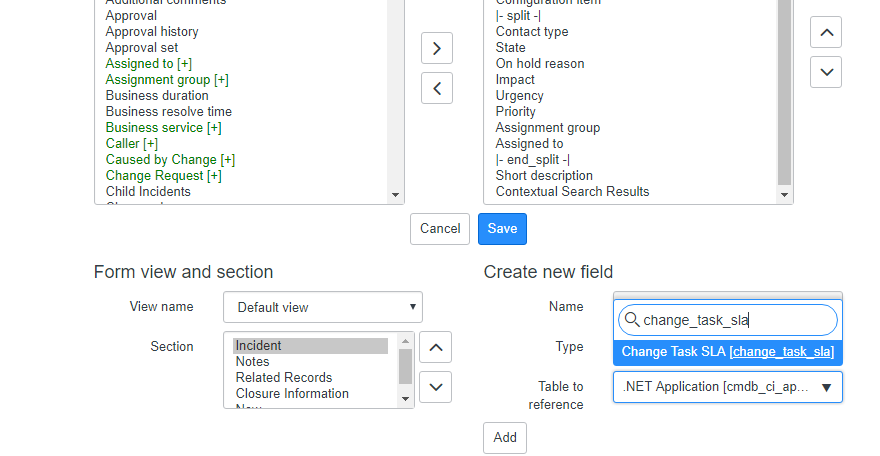880x456 pixels.
Task: Select Notes in the Section list
Action: point(310,362)
